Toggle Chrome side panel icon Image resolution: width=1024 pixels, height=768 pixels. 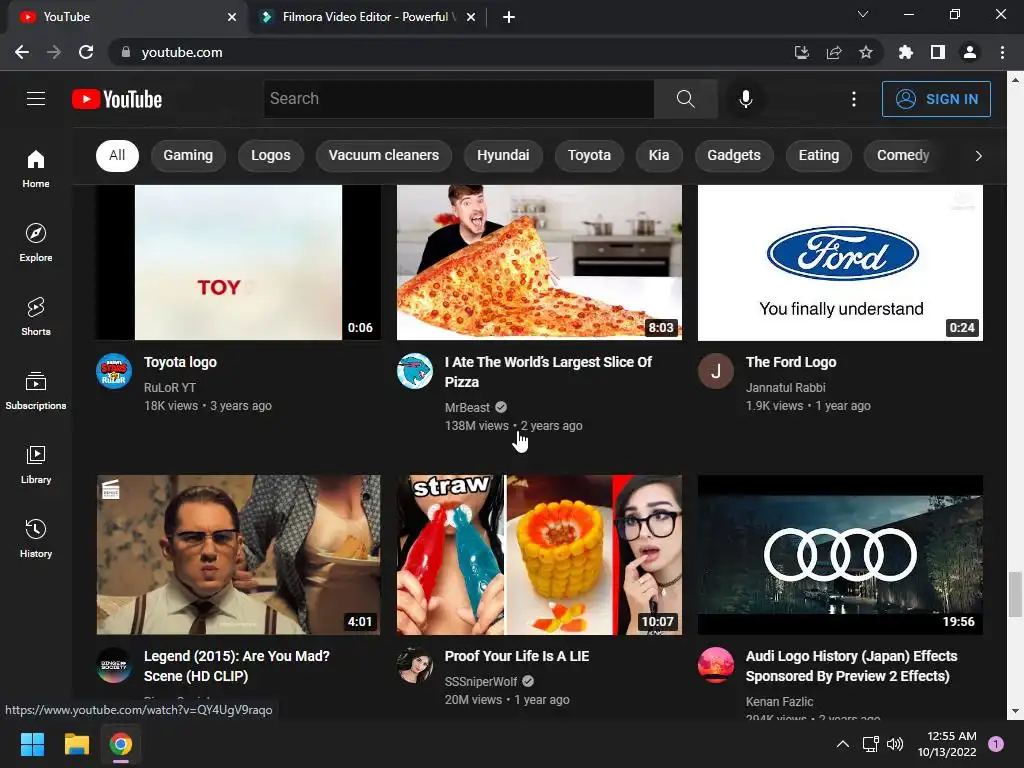pos(938,52)
